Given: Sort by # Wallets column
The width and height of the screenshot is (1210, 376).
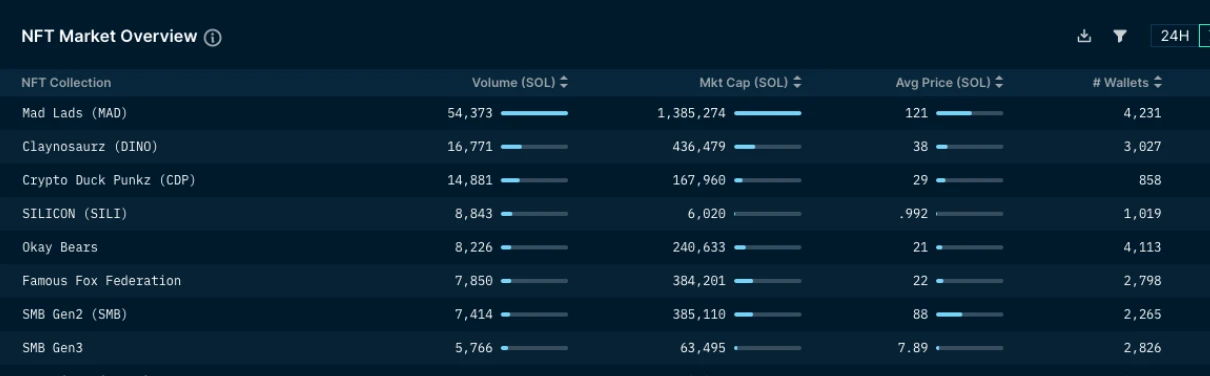Looking at the screenshot, I should click(1127, 83).
